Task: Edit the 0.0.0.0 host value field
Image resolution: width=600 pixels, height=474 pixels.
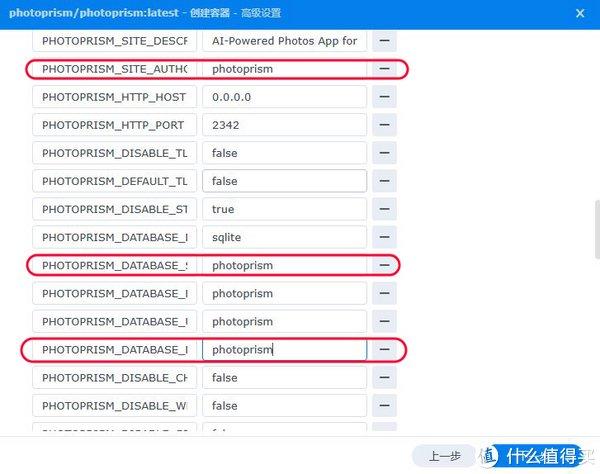Action: (x=284, y=97)
